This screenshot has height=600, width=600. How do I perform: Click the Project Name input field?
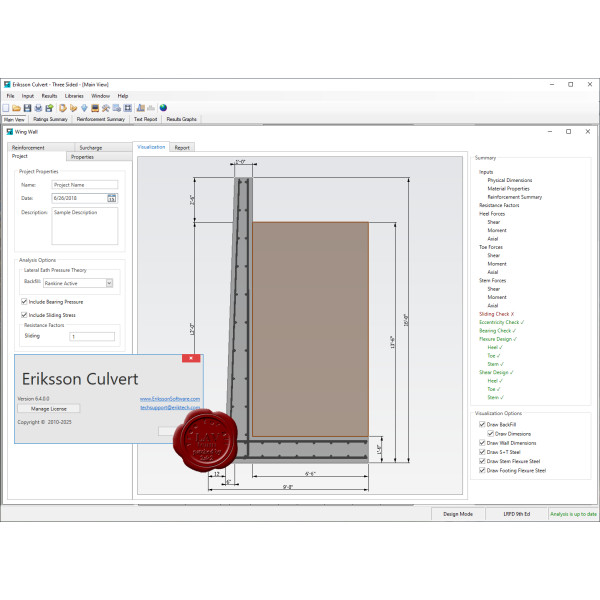[x=85, y=185]
